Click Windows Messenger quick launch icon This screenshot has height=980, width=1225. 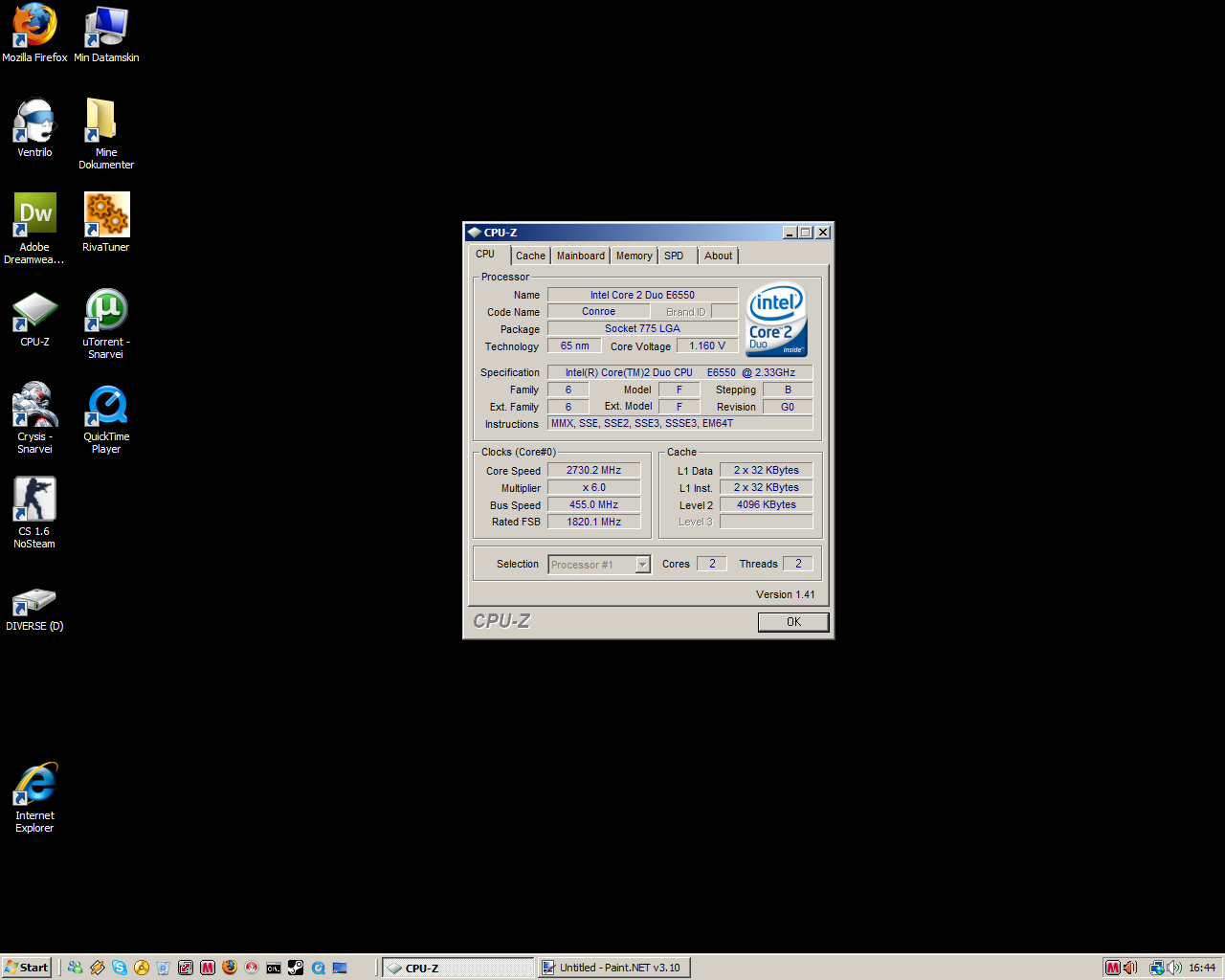(x=75, y=968)
